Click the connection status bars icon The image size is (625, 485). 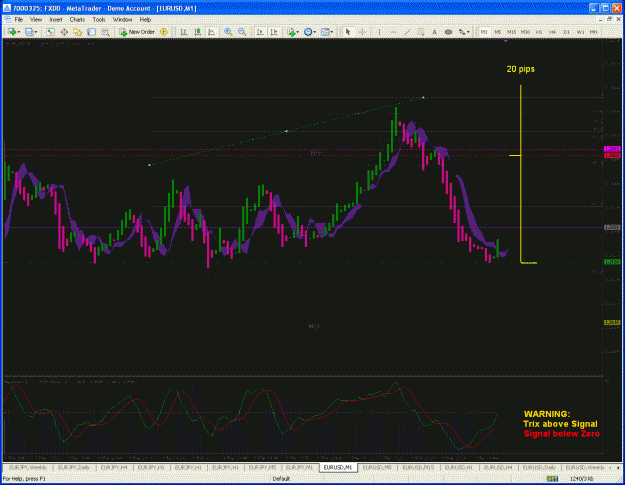(x=552, y=479)
